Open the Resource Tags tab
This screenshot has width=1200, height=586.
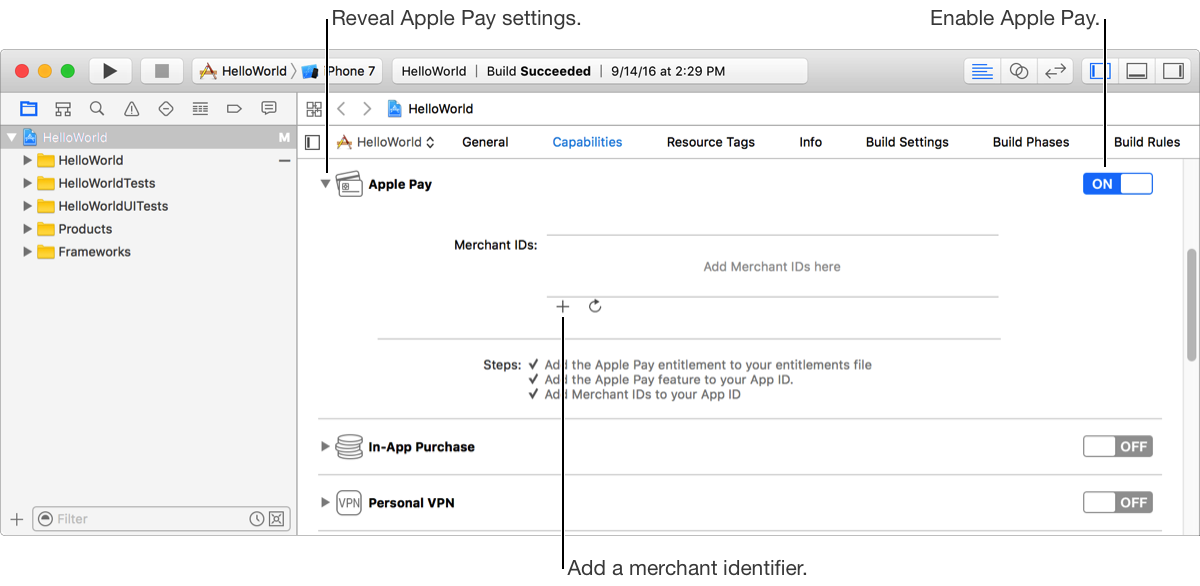pyautogui.click(x=711, y=142)
